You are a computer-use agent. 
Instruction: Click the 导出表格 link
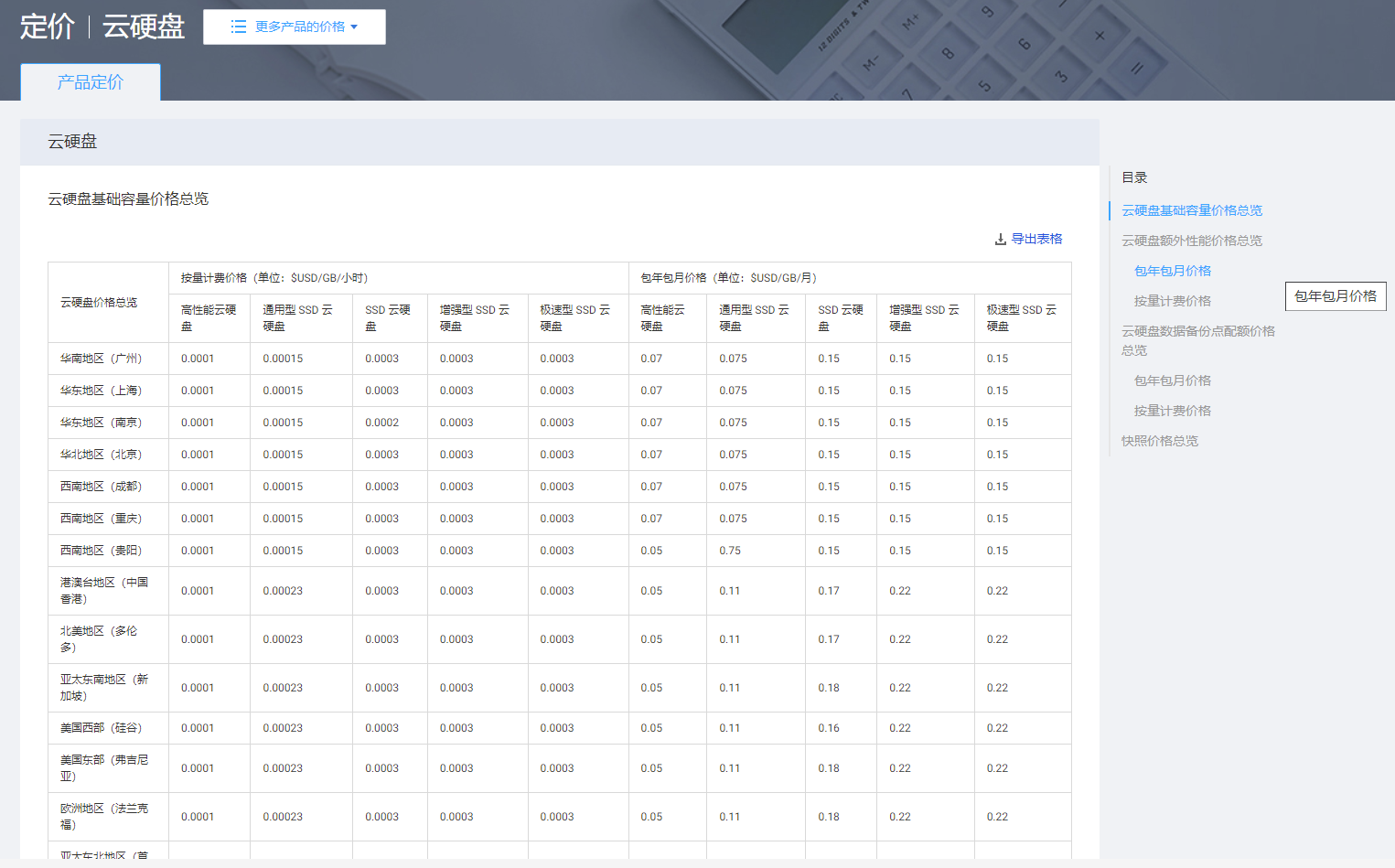1036,240
